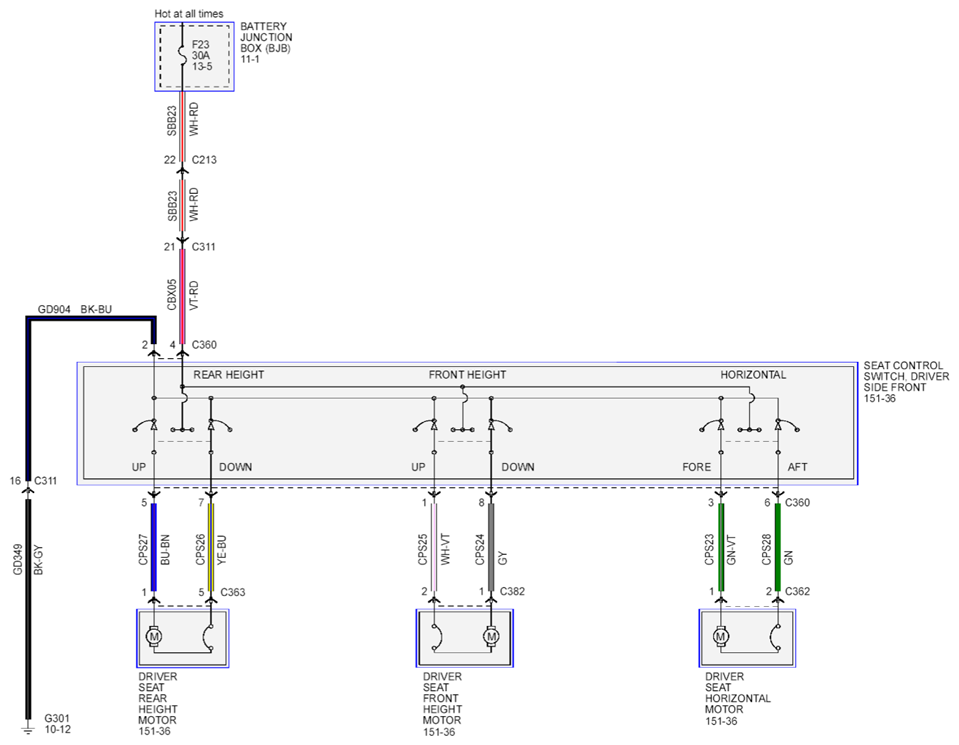This screenshot has height=745, width=959.
Task: Click the G301 ground label
Action: (57, 719)
